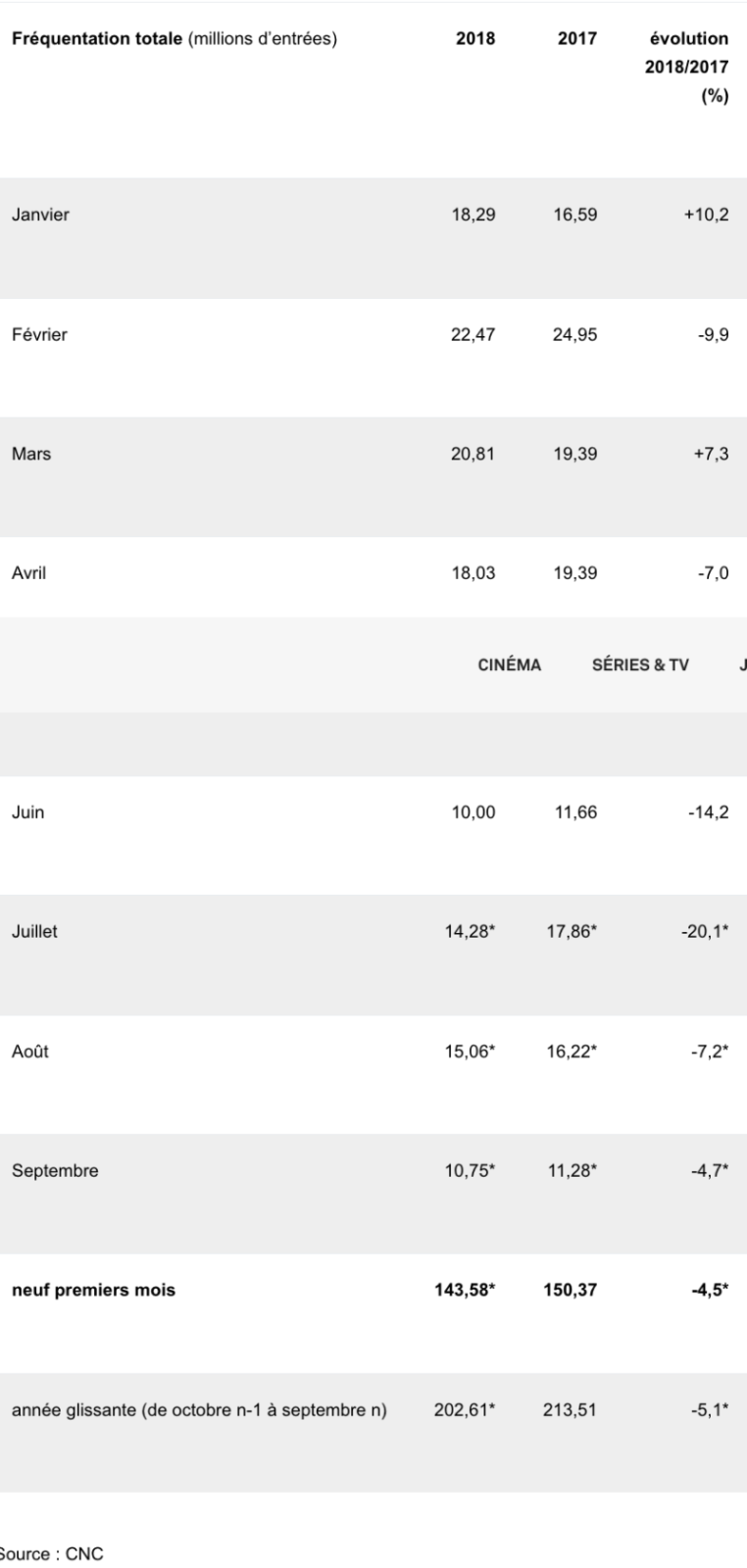Click the Août row label
The width and height of the screenshot is (747, 1568).
[29, 1052]
